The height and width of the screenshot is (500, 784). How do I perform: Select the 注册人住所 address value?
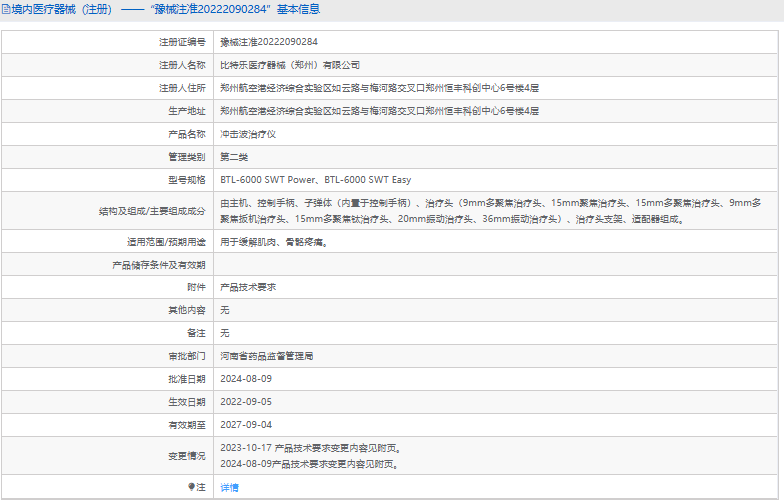click(380, 88)
